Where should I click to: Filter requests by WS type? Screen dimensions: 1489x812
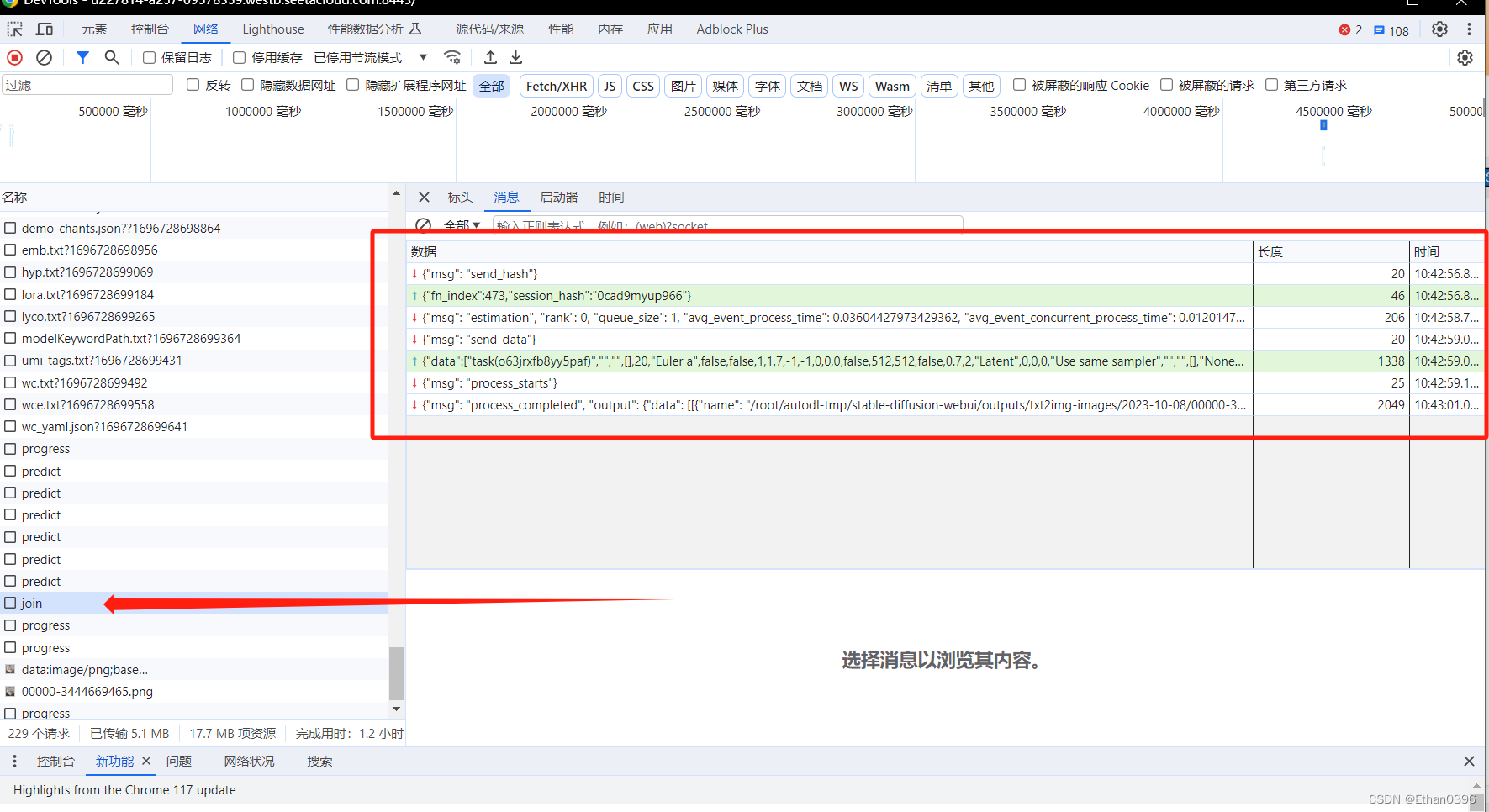(848, 86)
